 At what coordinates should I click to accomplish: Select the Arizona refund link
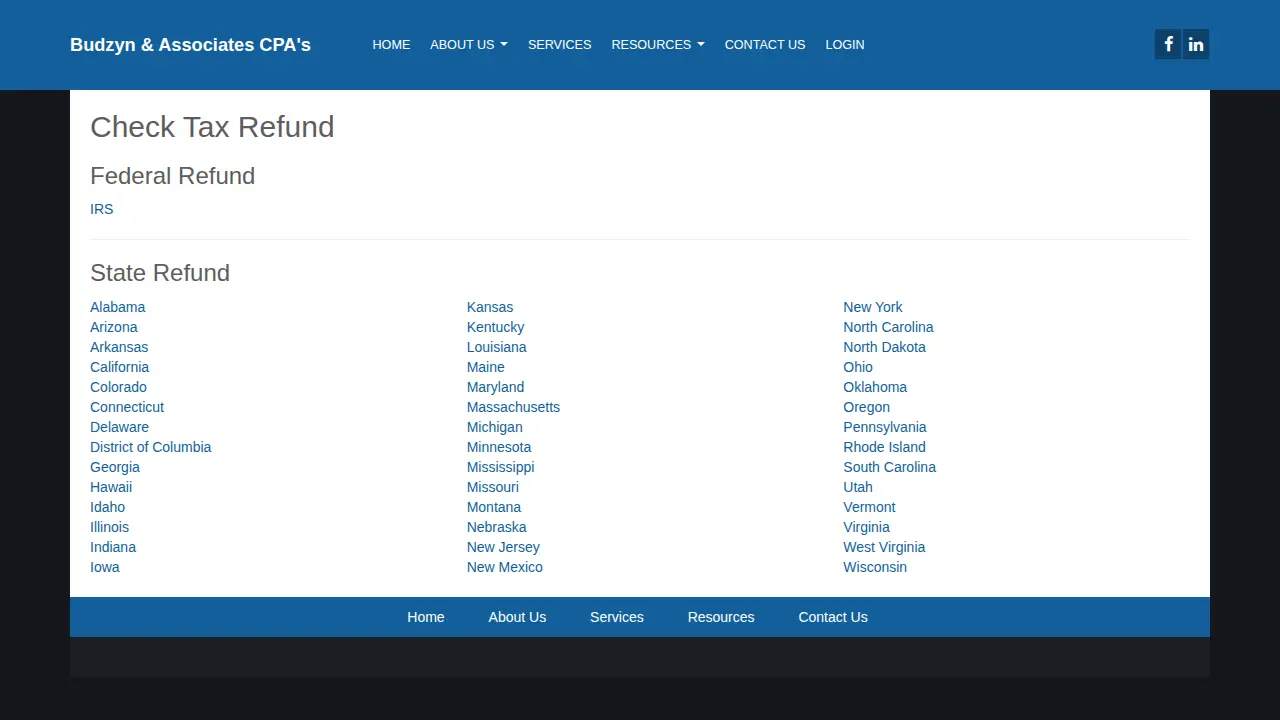114,327
